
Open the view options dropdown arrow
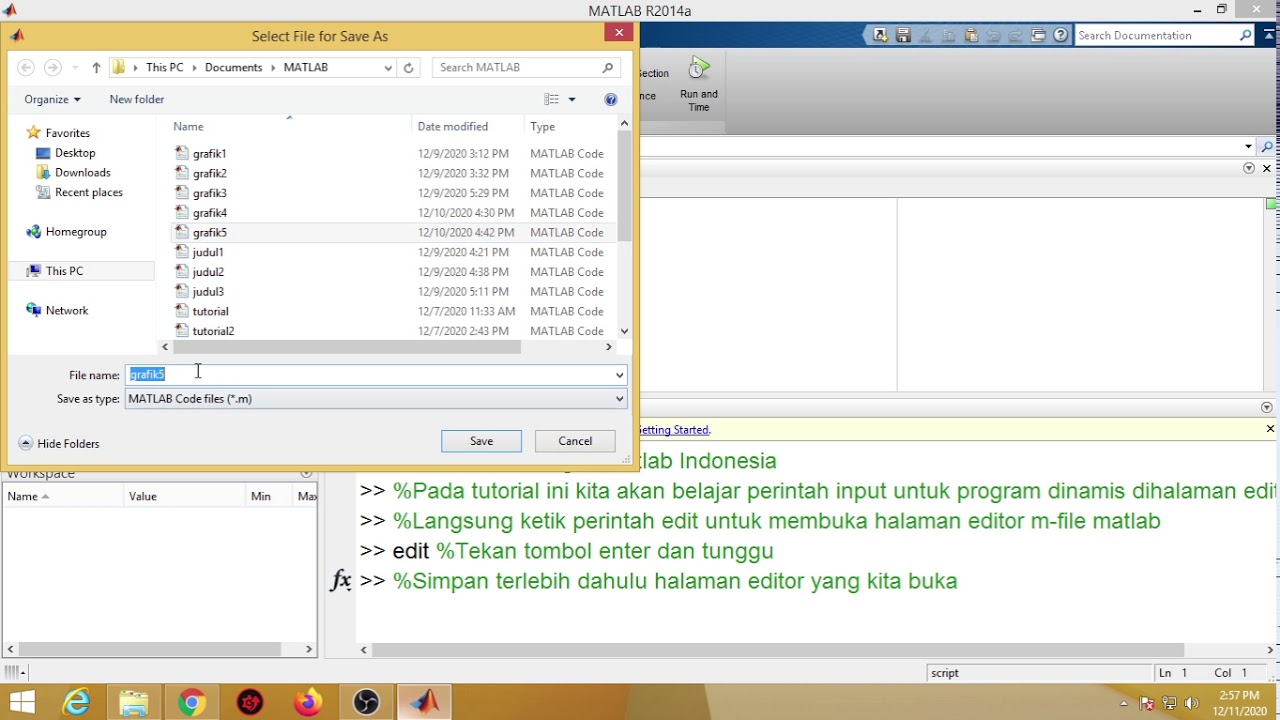click(x=572, y=99)
